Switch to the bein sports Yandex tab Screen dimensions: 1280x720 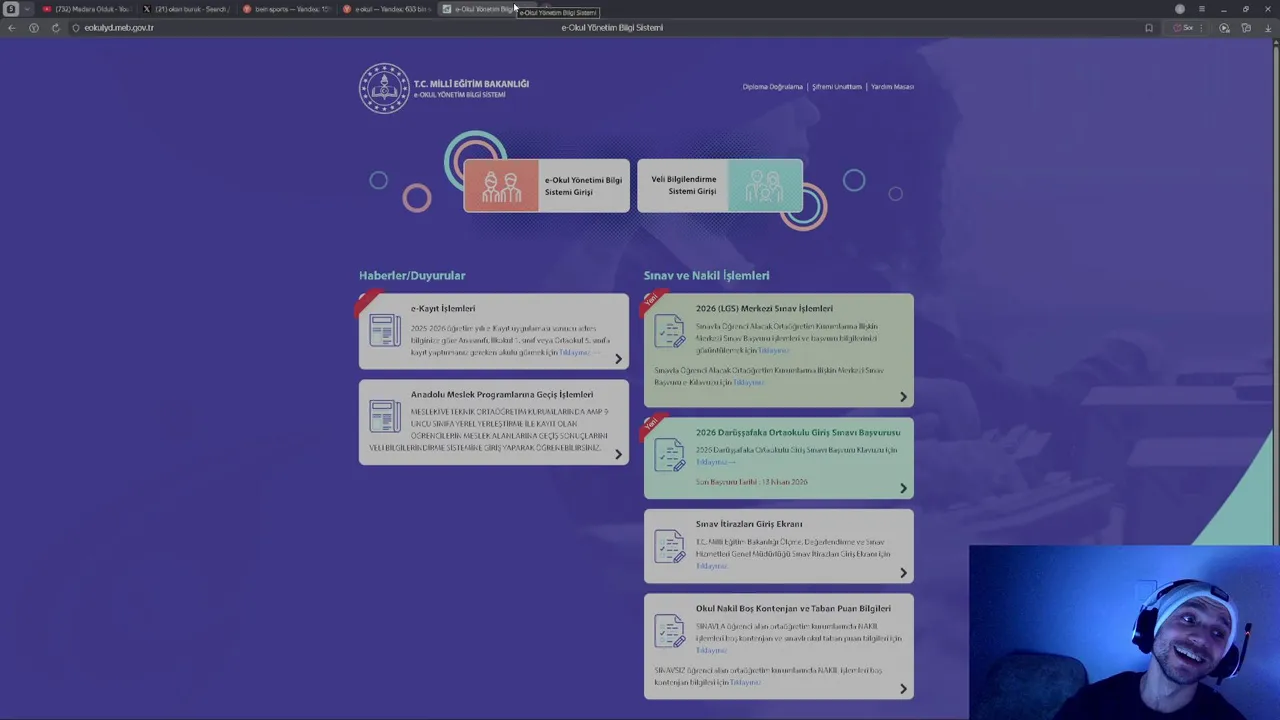pos(287,9)
